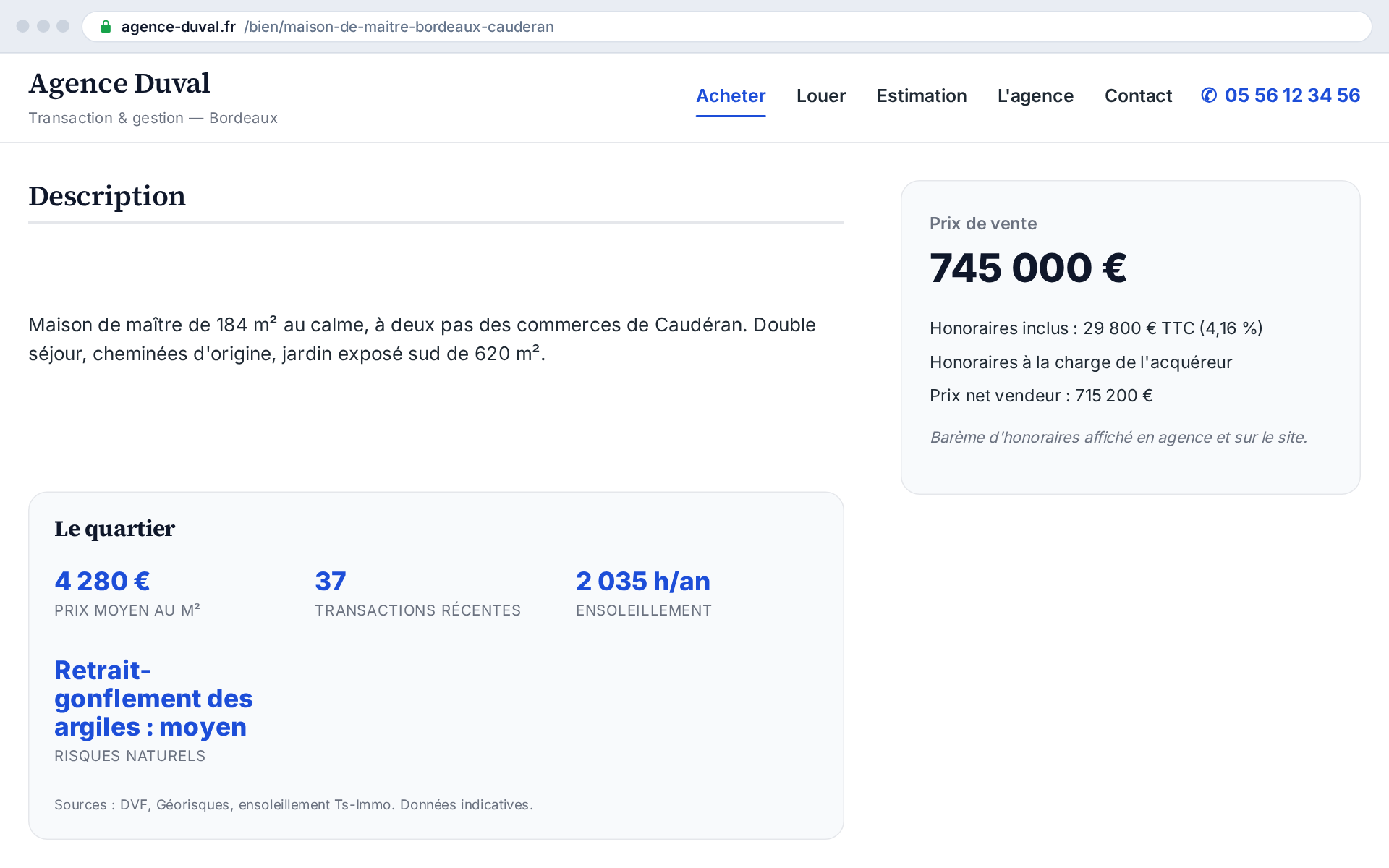Click the Transactions récentes label

click(x=417, y=610)
